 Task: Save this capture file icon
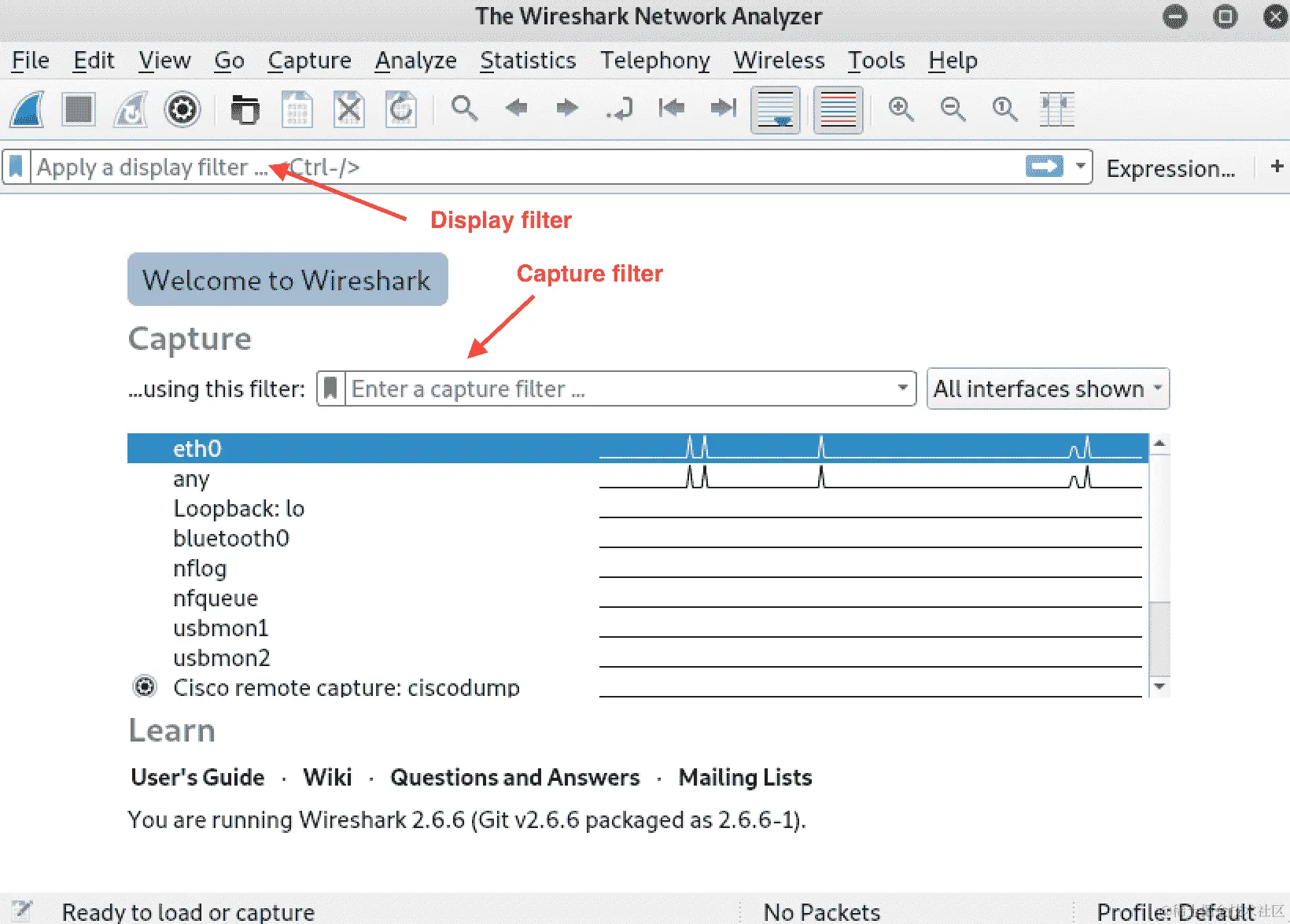(297, 109)
